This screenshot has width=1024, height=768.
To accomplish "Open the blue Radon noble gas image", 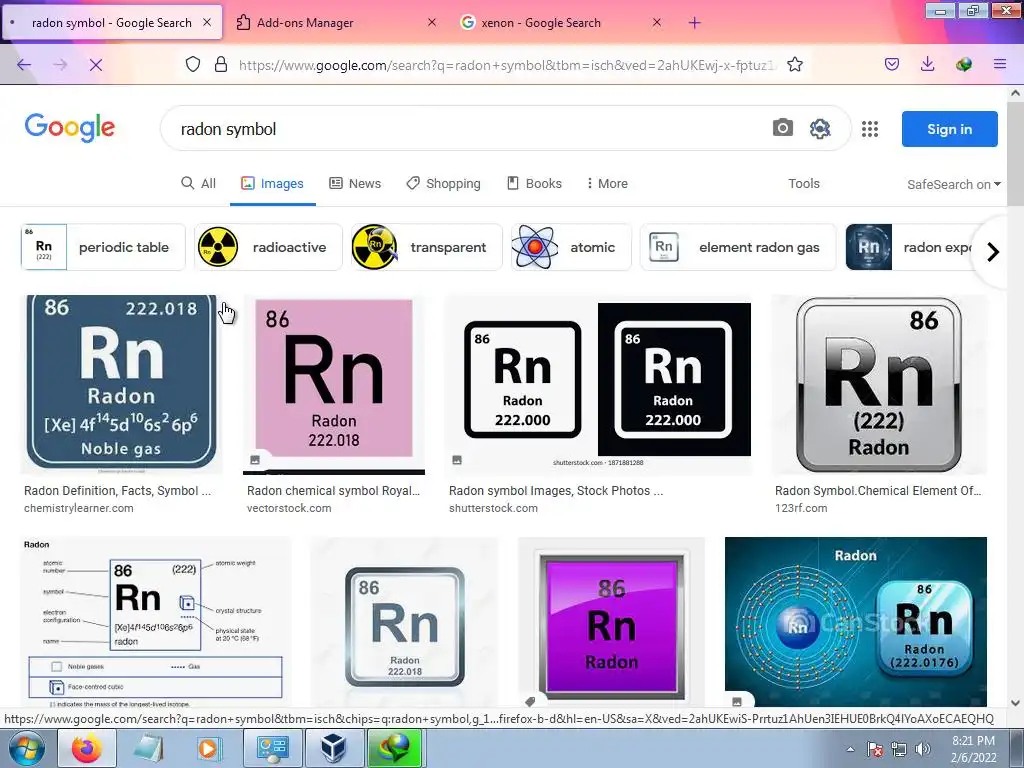I will coord(121,383).
